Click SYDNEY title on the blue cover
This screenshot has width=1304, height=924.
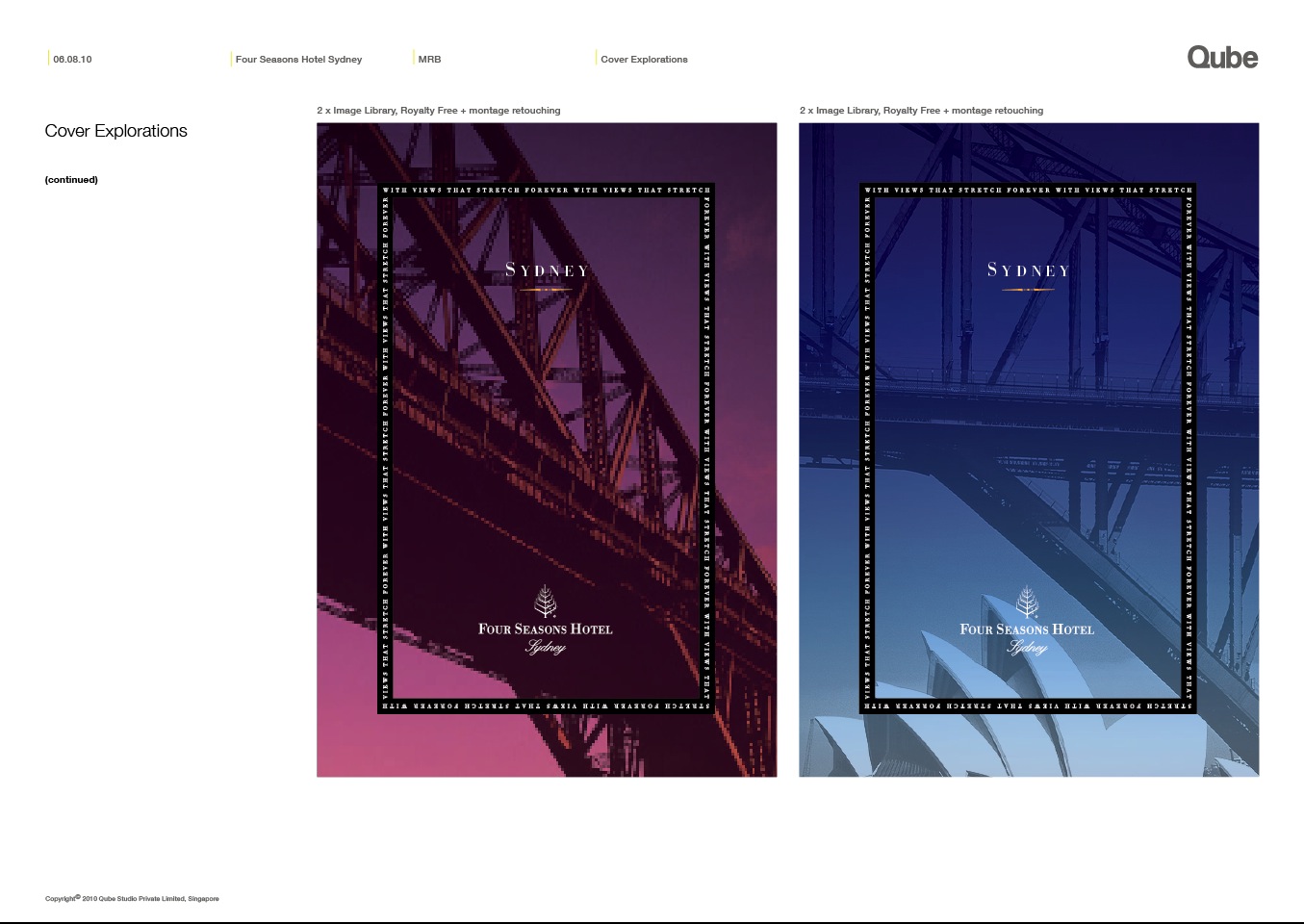point(1028,270)
